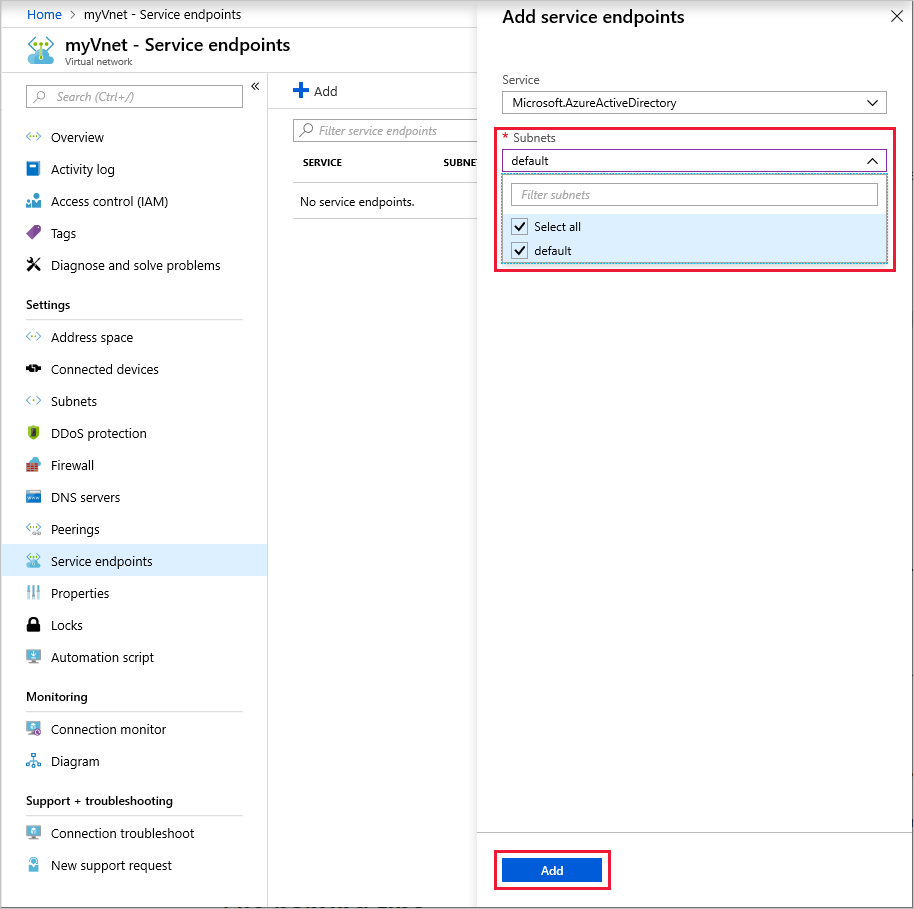Uncheck the Select all checkbox
Screen dimensions: 914x909
click(x=519, y=226)
